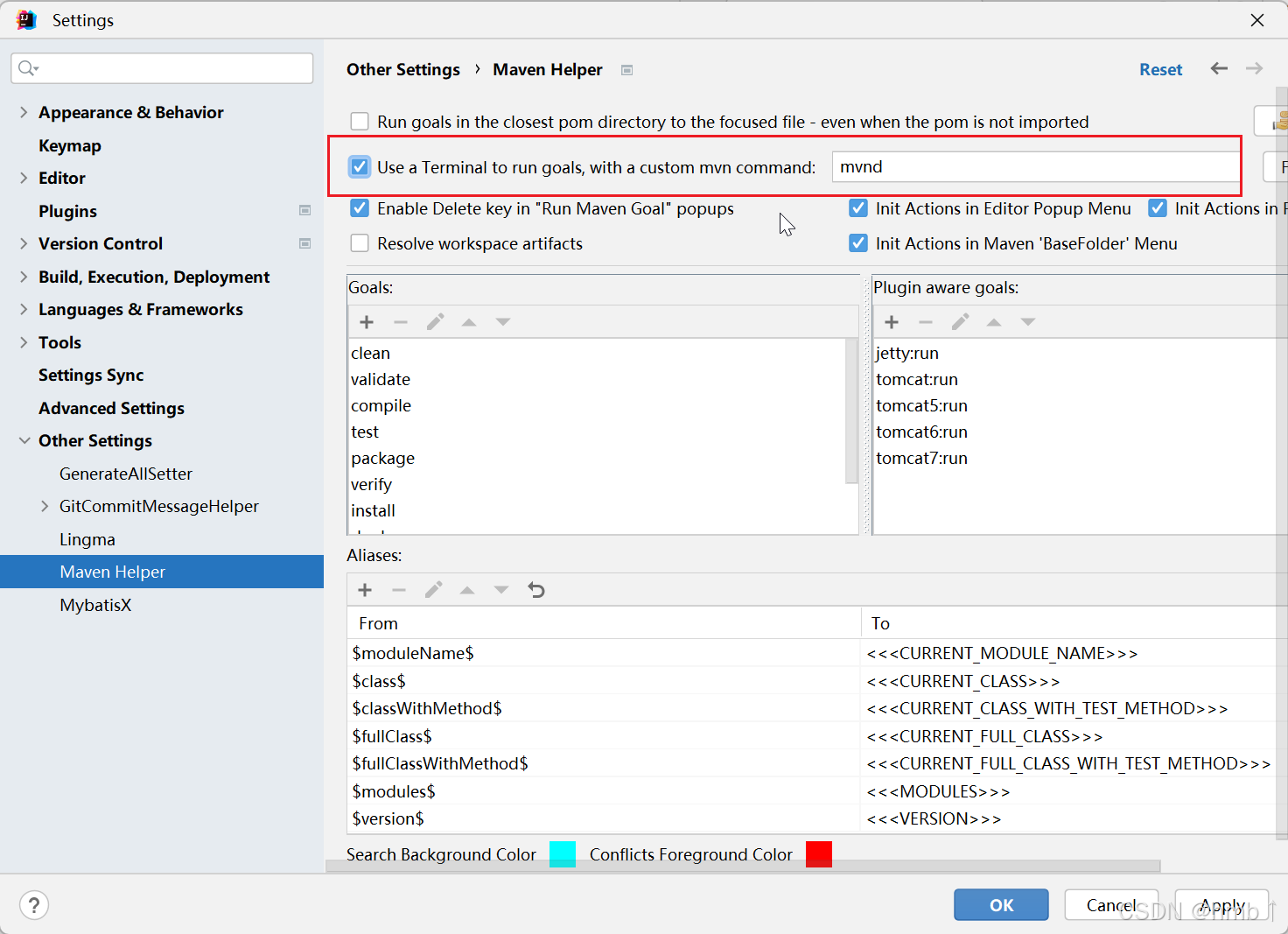
Task: Open Keymap settings page
Action: click(70, 145)
